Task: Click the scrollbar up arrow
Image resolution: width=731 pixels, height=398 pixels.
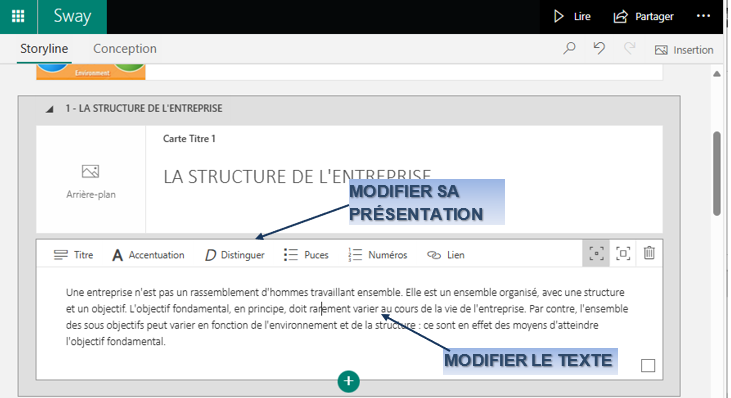Action: [717, 74]
